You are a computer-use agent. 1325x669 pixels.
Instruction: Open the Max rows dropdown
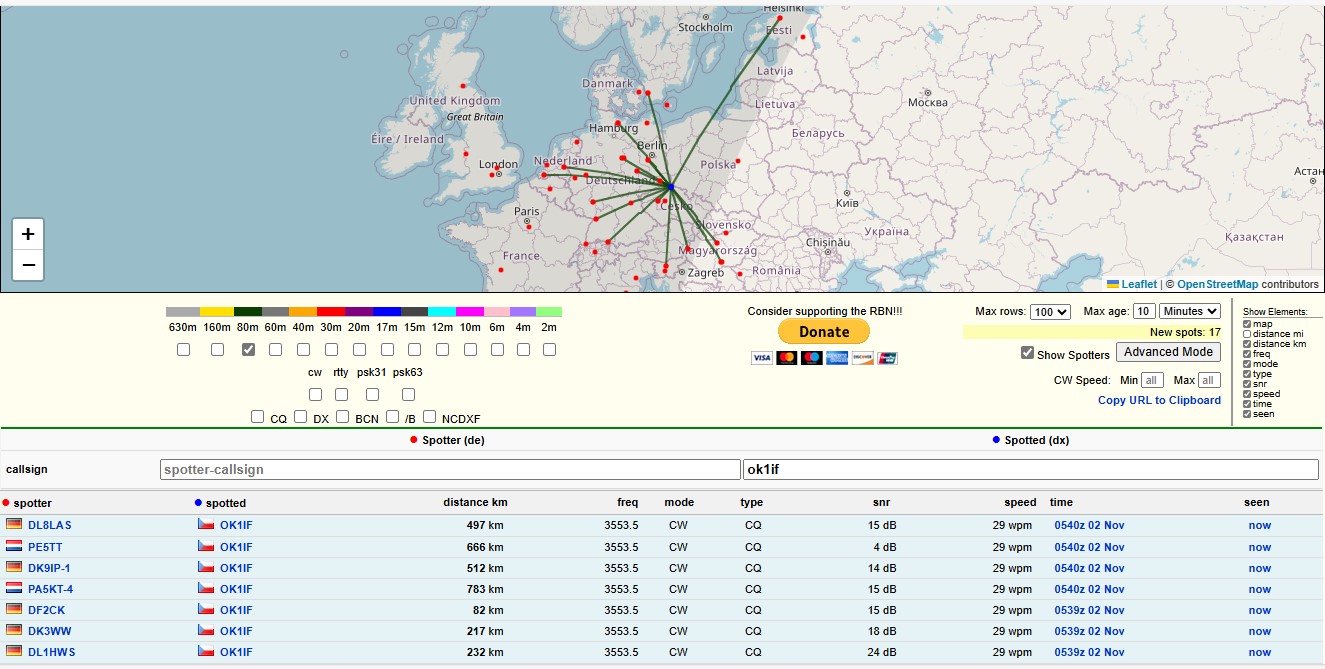[x=1050, y=312]
